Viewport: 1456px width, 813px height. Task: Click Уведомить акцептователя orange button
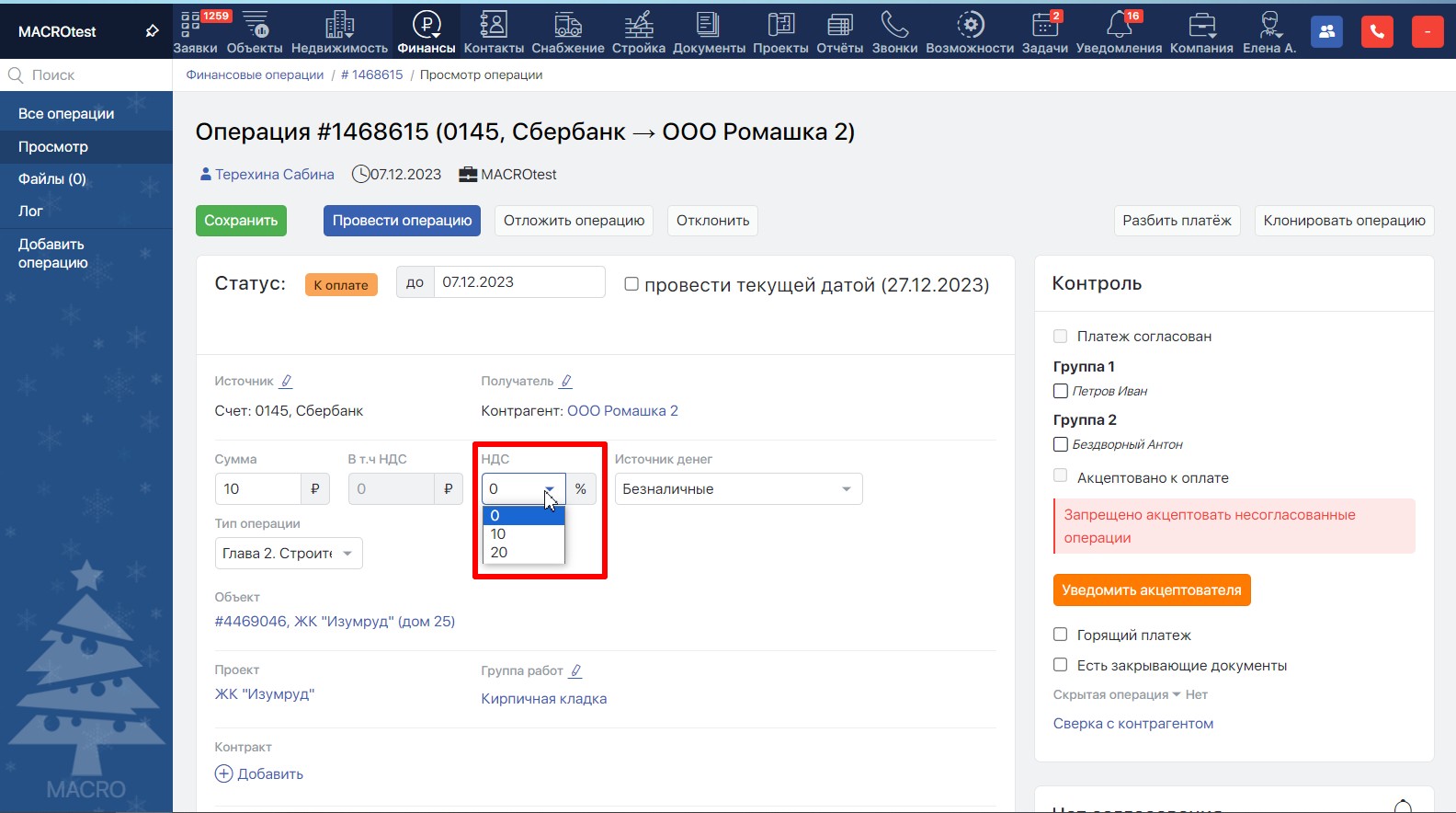click(1151, 590)
